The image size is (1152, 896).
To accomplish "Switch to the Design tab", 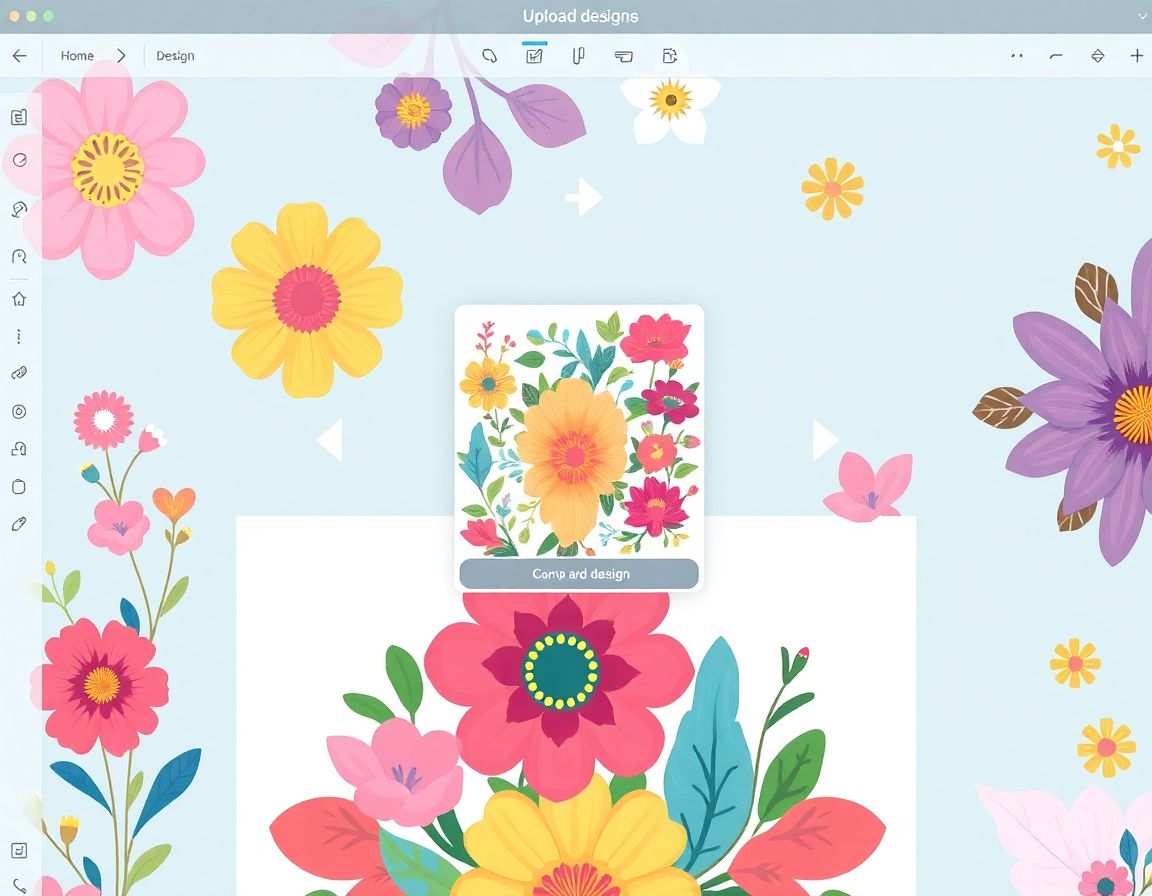I will pyautogui.click(x=175, y=56).
